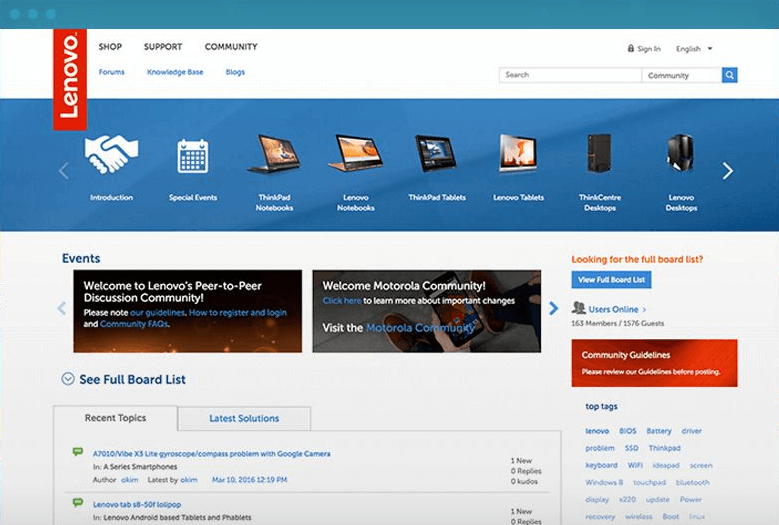Select the ThinkPad Tablets image
The height and width of the screenshot is (525, 779).
pos(436,153)
